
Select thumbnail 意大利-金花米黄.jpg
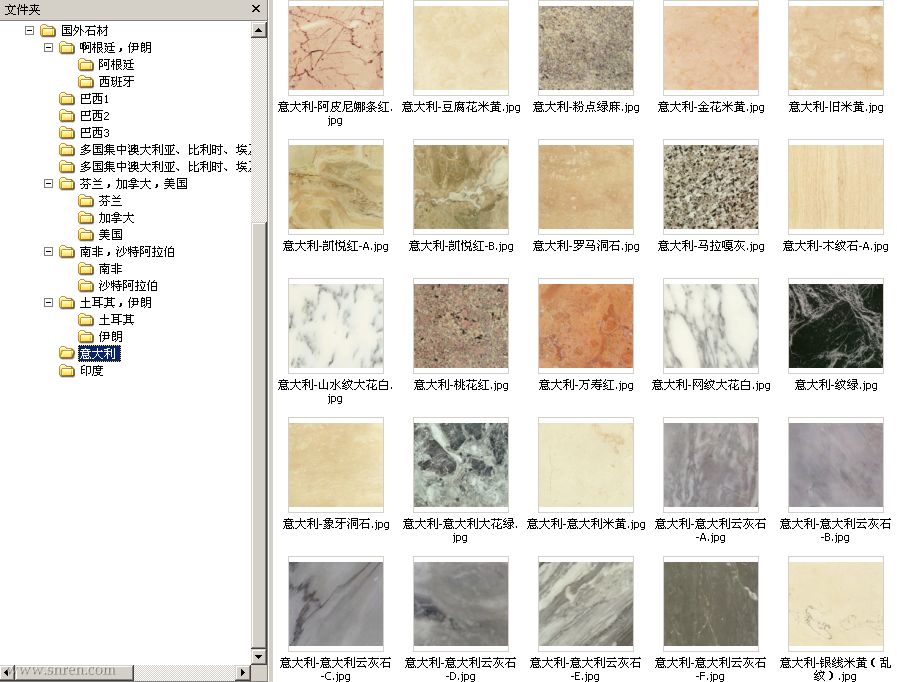pos(711,48)
